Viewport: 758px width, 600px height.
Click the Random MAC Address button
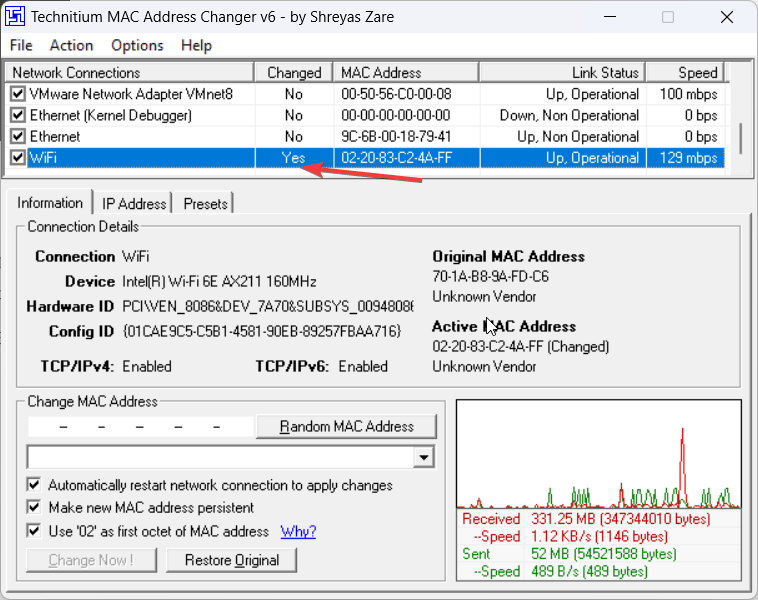tap(347, 426)
